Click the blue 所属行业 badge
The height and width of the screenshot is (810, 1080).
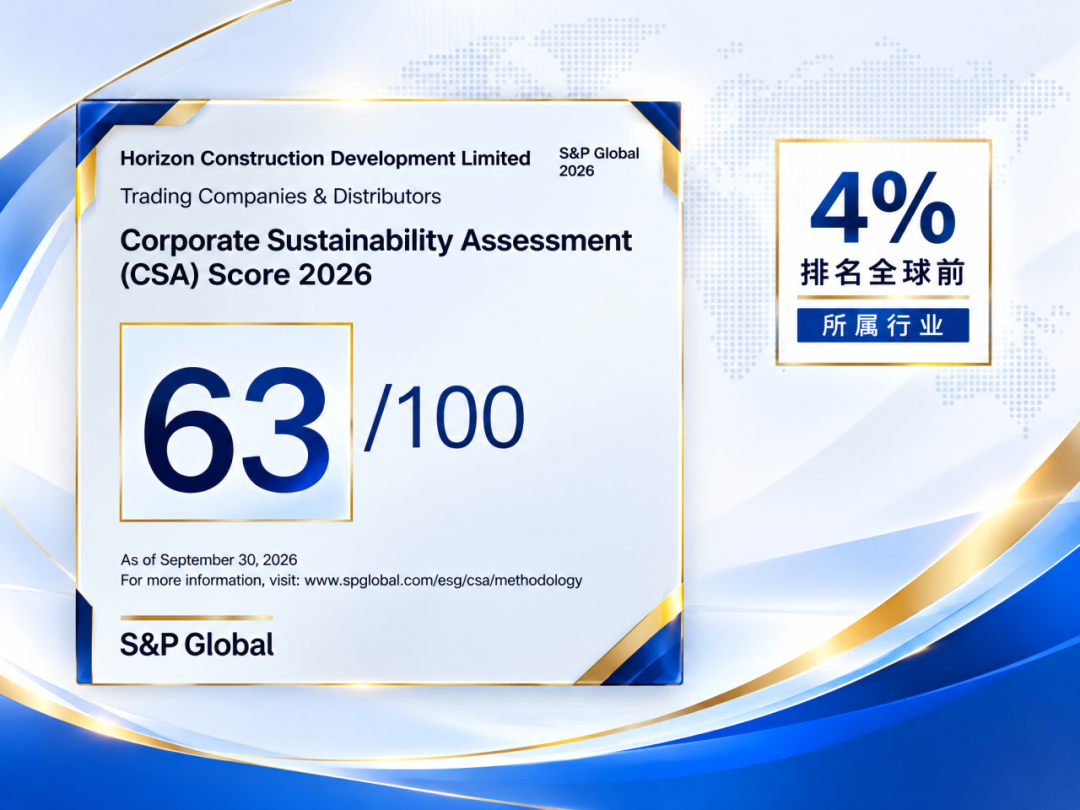click(x=883, y=325)
